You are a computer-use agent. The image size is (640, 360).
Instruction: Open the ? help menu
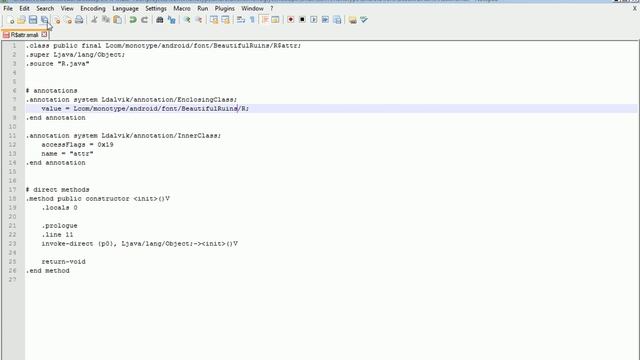271,8
